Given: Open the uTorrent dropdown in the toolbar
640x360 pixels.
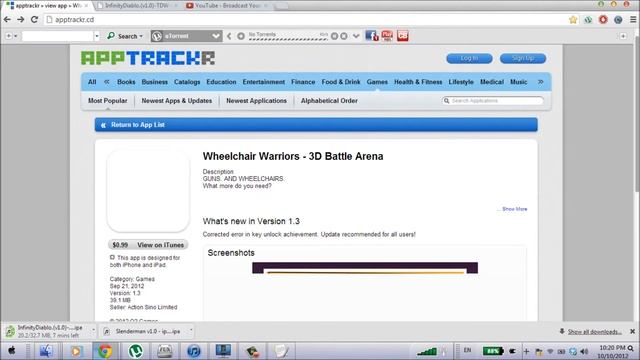Looking at the screenshot, I should point(216,36).
